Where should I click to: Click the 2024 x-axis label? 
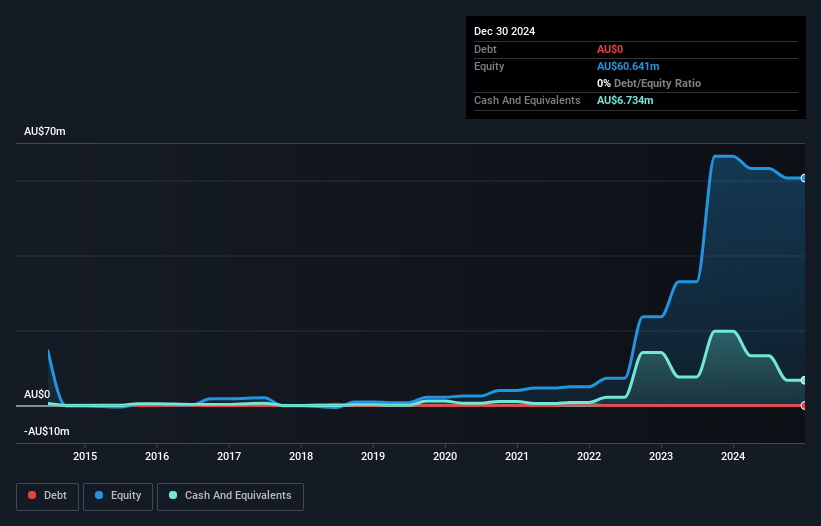pos(733,456)
